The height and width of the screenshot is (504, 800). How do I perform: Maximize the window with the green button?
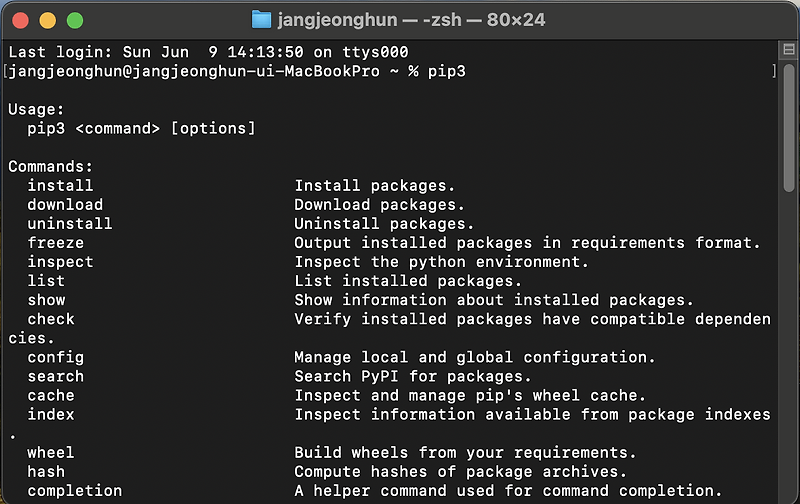(74, 20)
